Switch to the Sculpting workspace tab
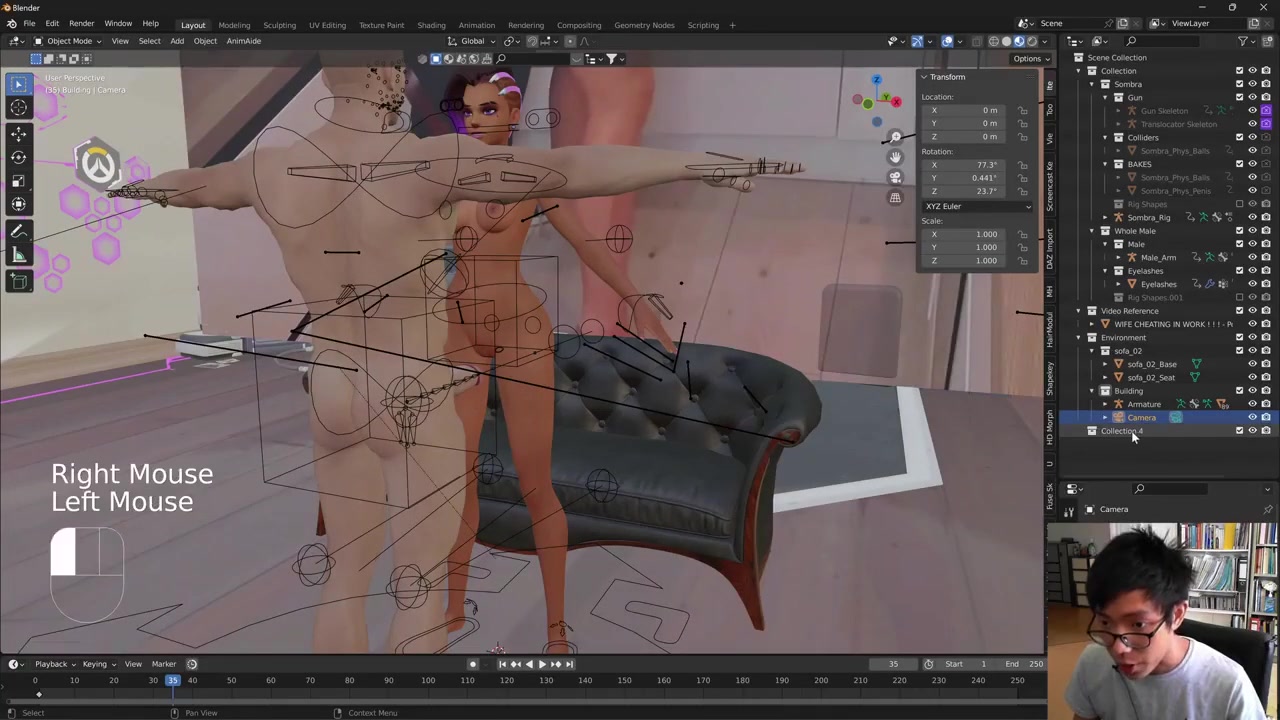Screen dimensions: 1280x720 (x=279, y=25)
